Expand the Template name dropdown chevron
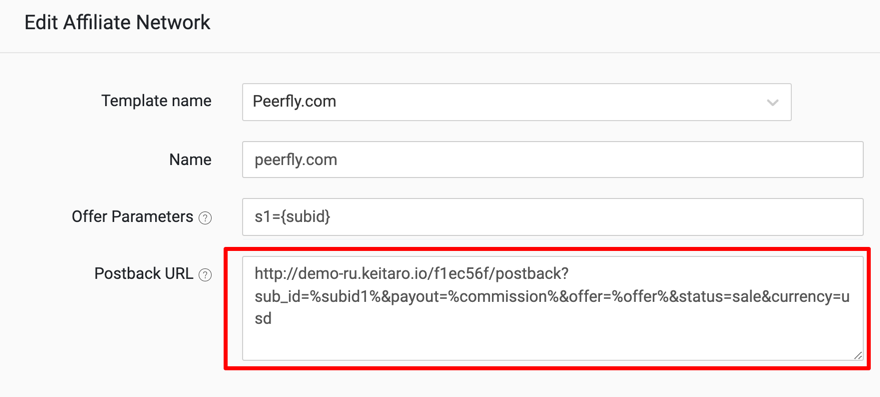 click(x=773, y=103)
